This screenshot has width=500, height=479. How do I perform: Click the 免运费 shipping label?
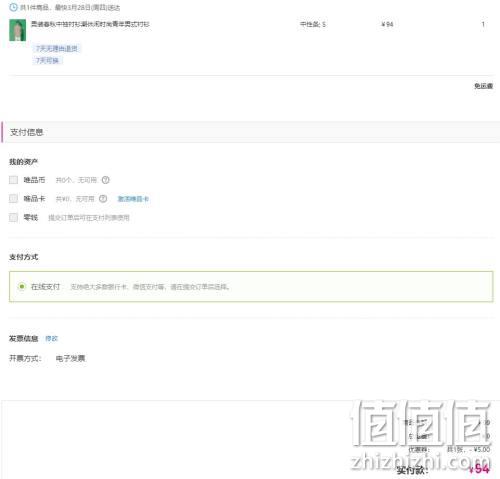(x=484, y=86)
